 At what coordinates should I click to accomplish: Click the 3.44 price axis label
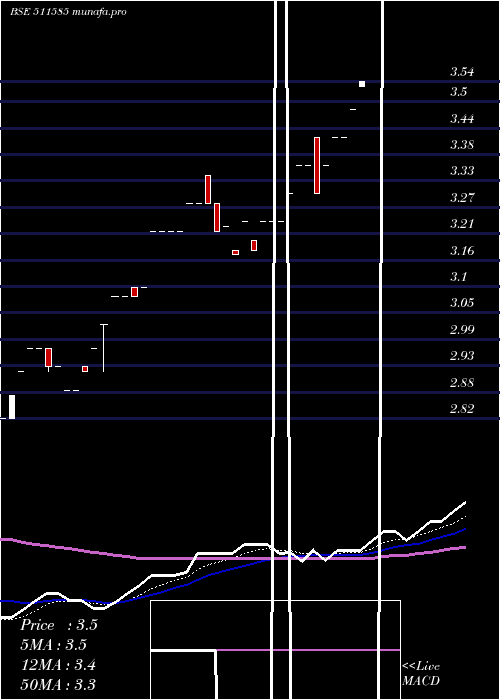tap(462, 119)
